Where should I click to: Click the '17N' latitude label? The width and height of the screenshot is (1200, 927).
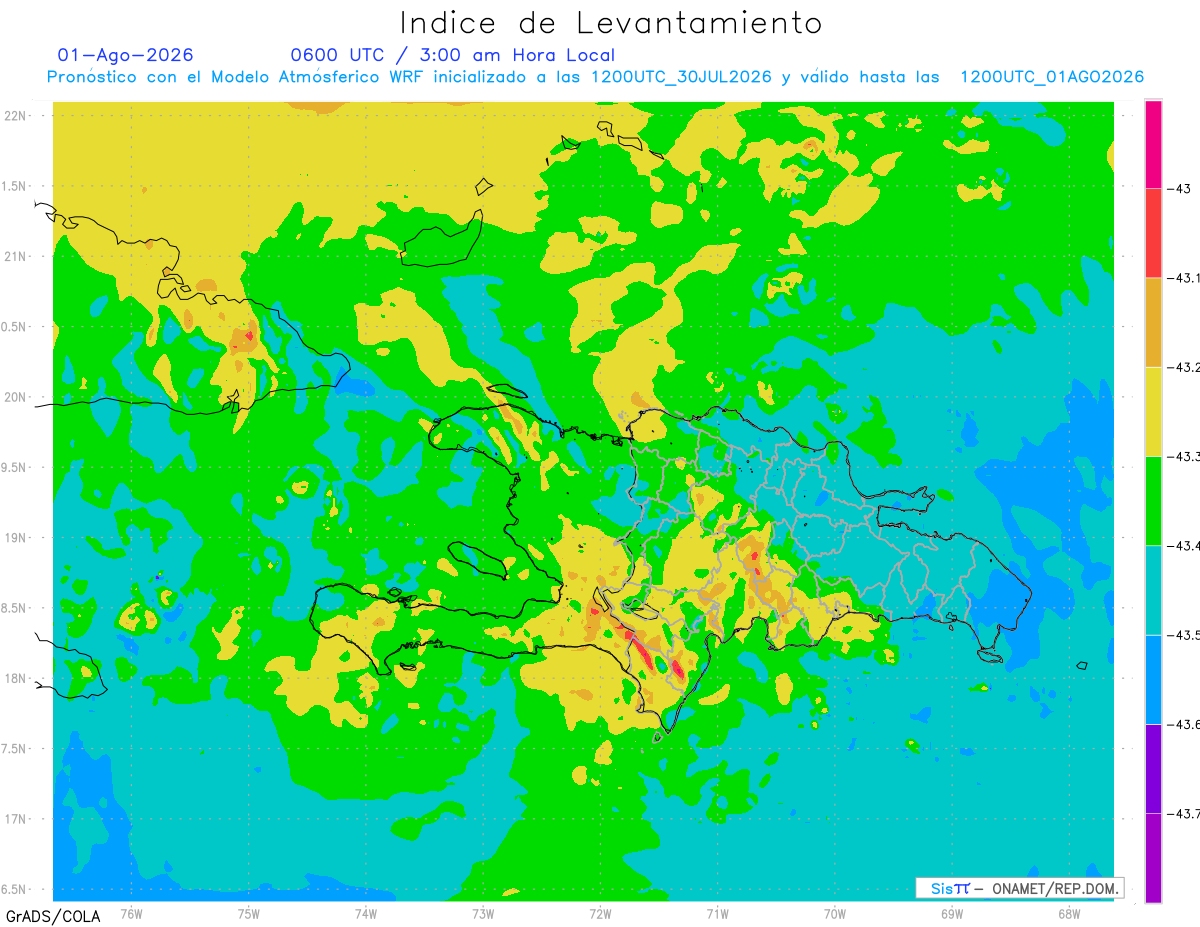15,819
